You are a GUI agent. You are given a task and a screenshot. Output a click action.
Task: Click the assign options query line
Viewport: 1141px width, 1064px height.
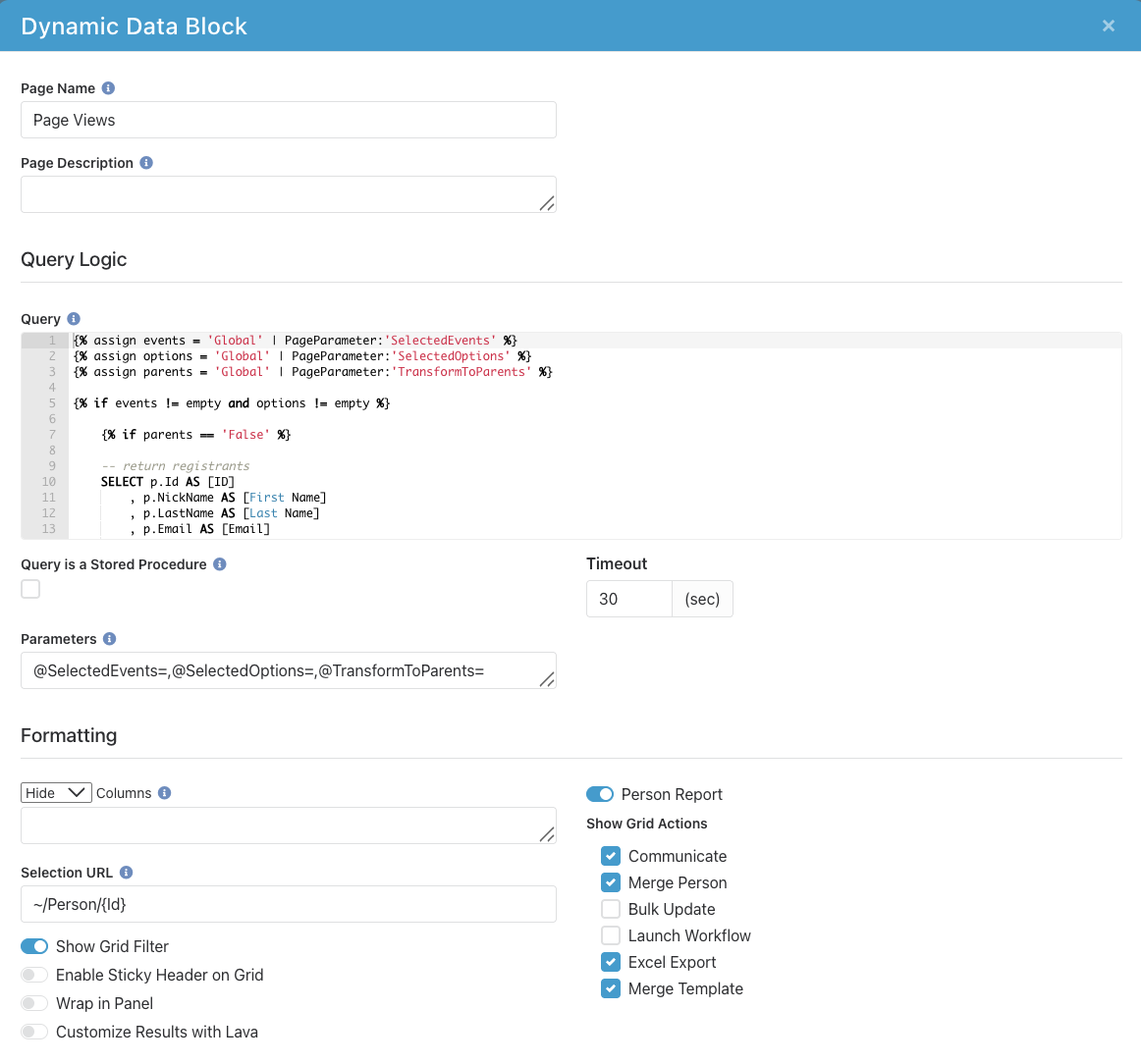coord(302,355)
